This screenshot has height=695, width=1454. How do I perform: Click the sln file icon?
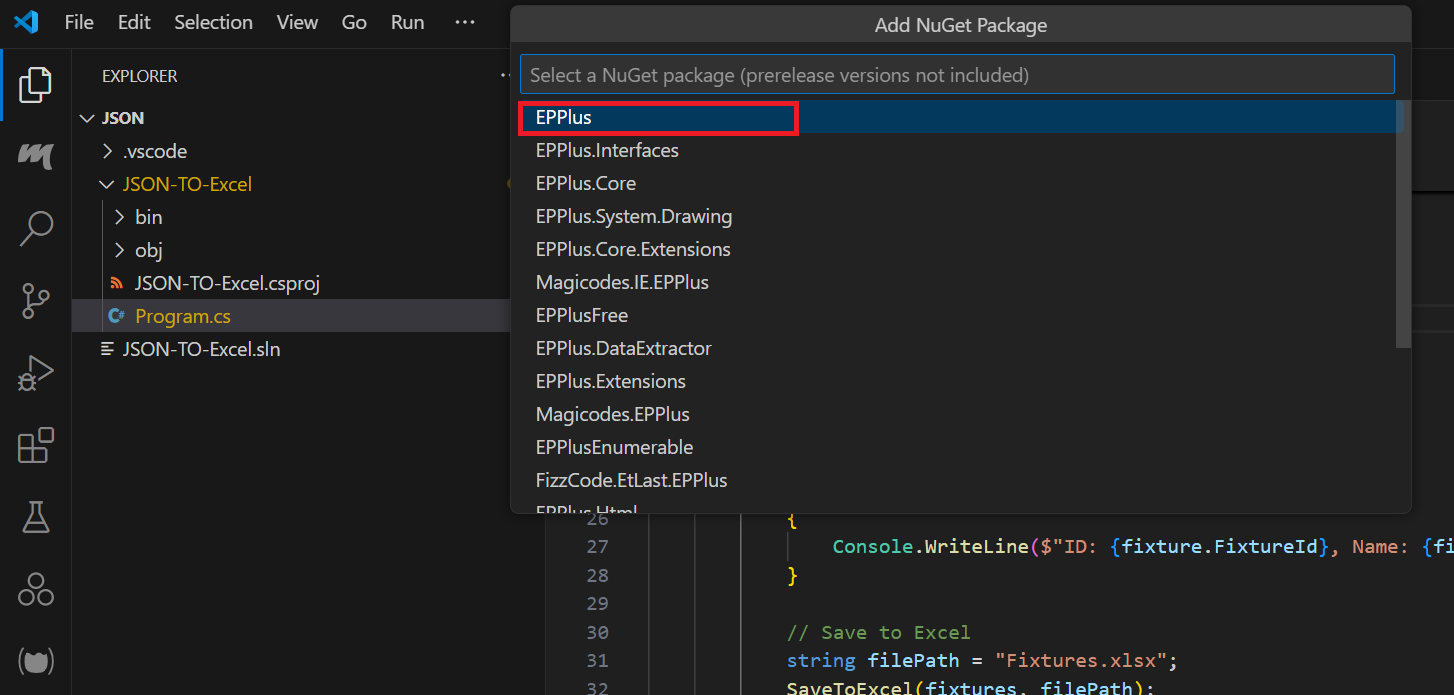pos(108,349)
